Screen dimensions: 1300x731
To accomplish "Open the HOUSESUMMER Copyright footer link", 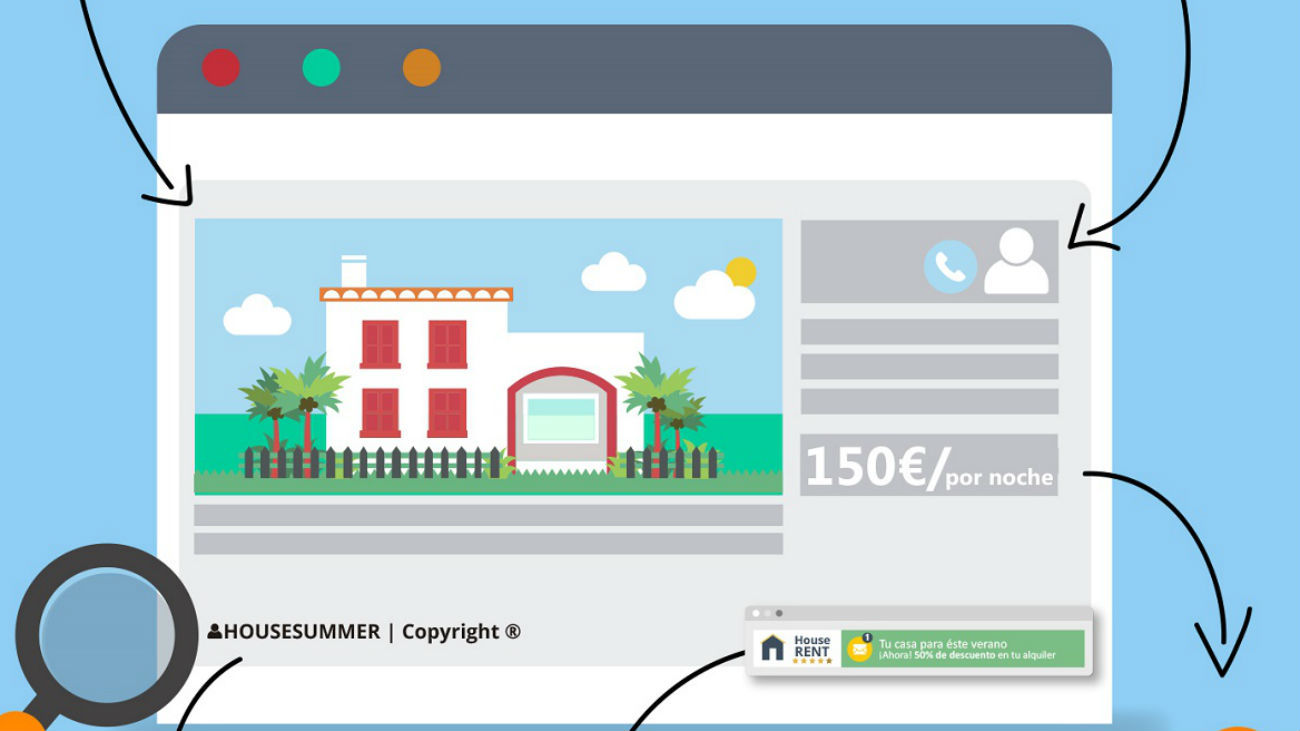I will [x=370, y=632].
